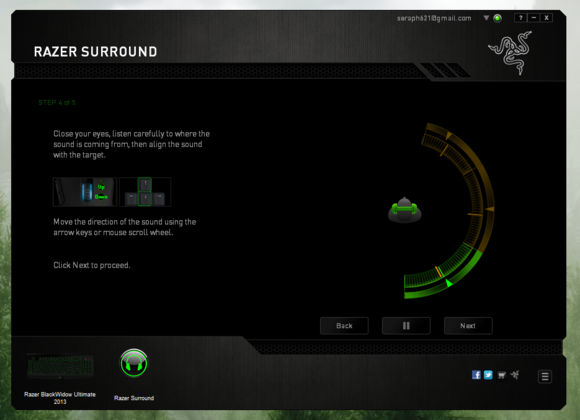Open the help question mark button
Screen dimensions: 580x420
pos(520,18)
